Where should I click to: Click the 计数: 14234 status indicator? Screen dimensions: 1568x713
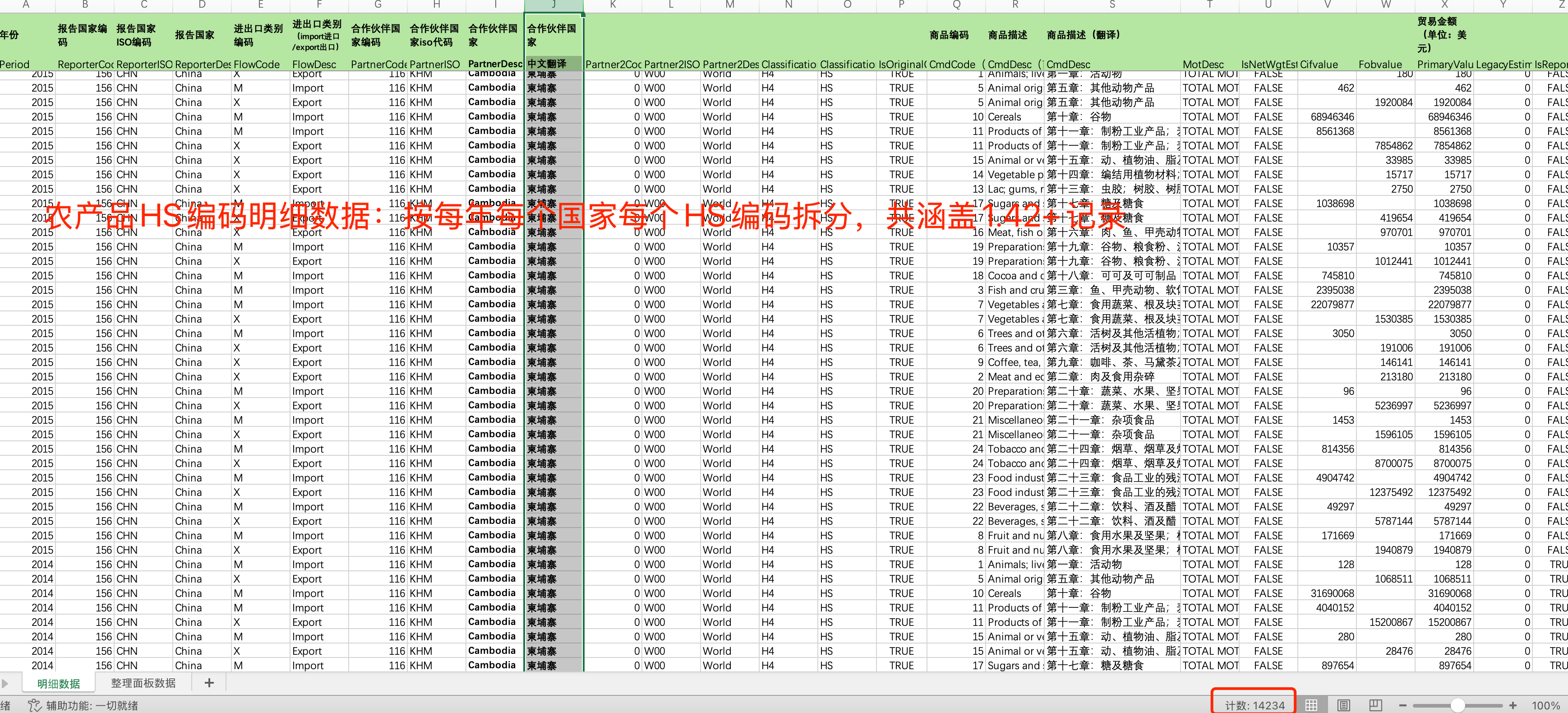(1254, 705)
